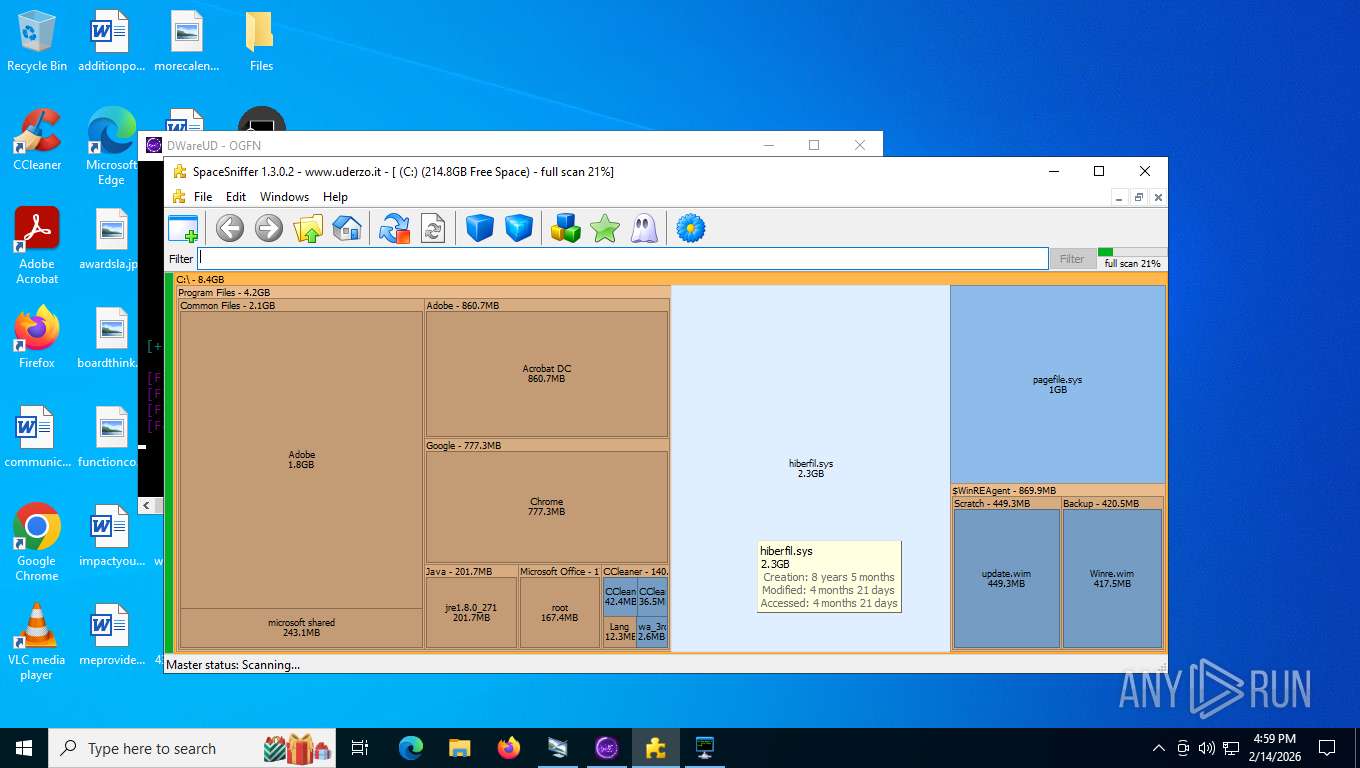This screenshot has width=1360, height=768.
Task: Open Firefox desktop shortcut
Action: click(x=37, y=337)
